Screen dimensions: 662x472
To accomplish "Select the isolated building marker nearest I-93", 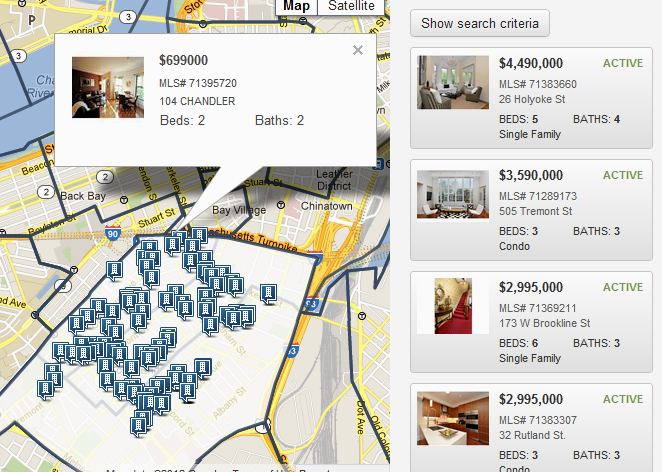I will (269, 293).
